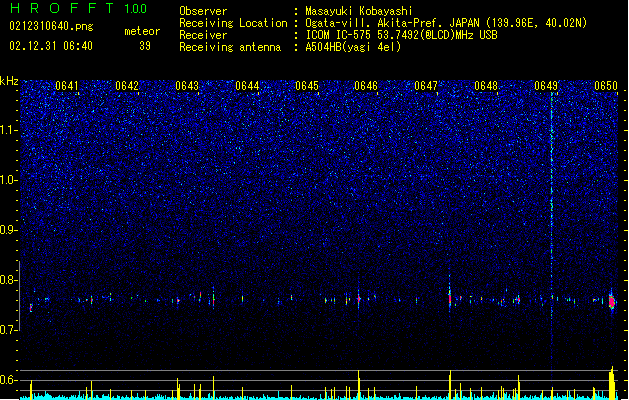This screenshot has height=400, width=629.
Task: Click the 0.9 frequency axis label
Action: tap(9, 230)
